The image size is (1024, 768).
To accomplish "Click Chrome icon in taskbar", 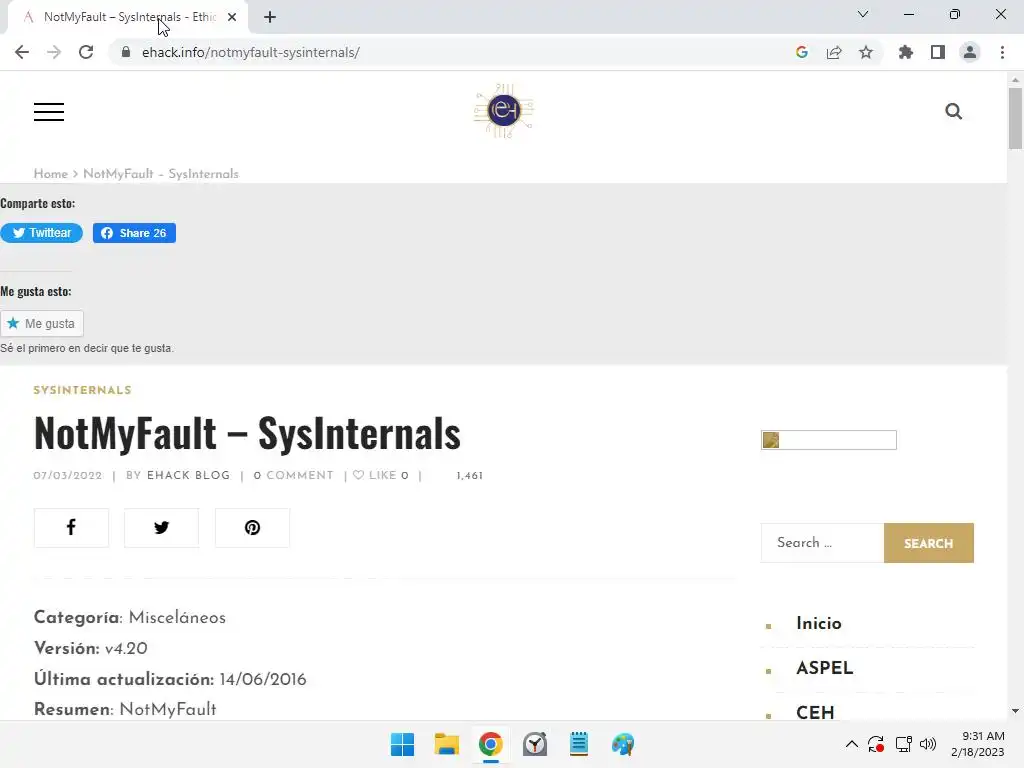I will point(490,744).
